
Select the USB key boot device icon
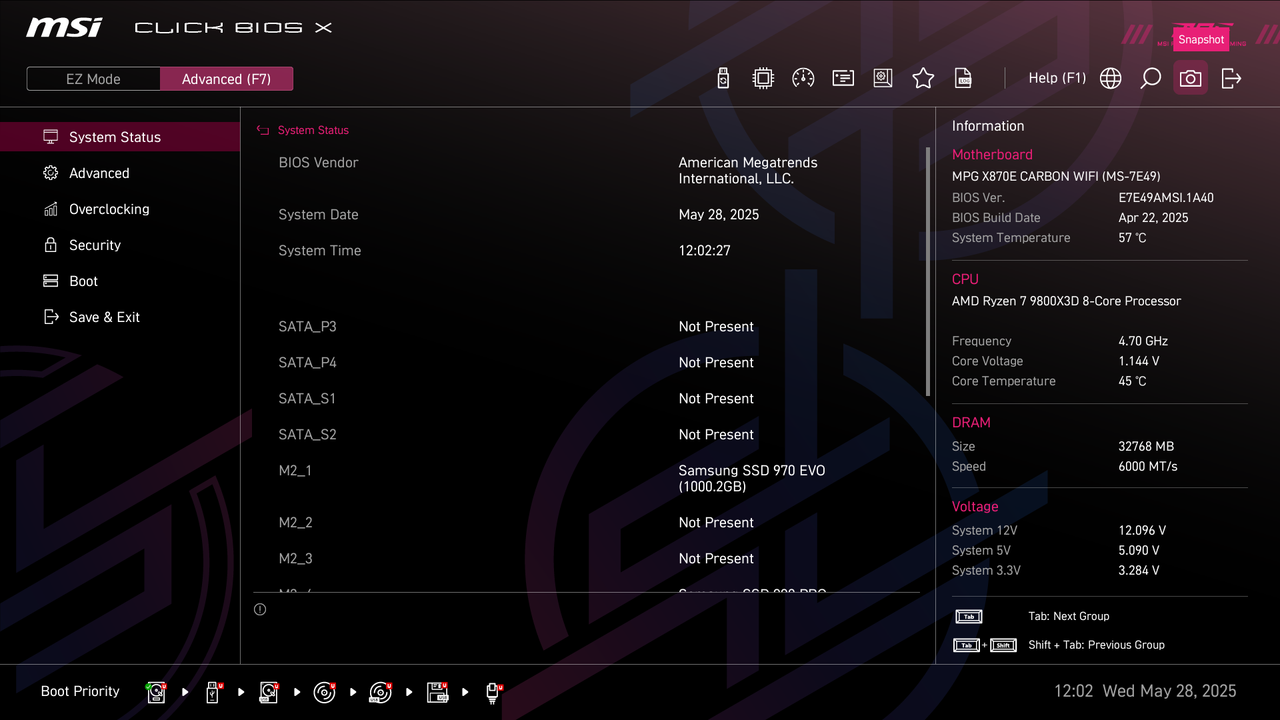213,692
